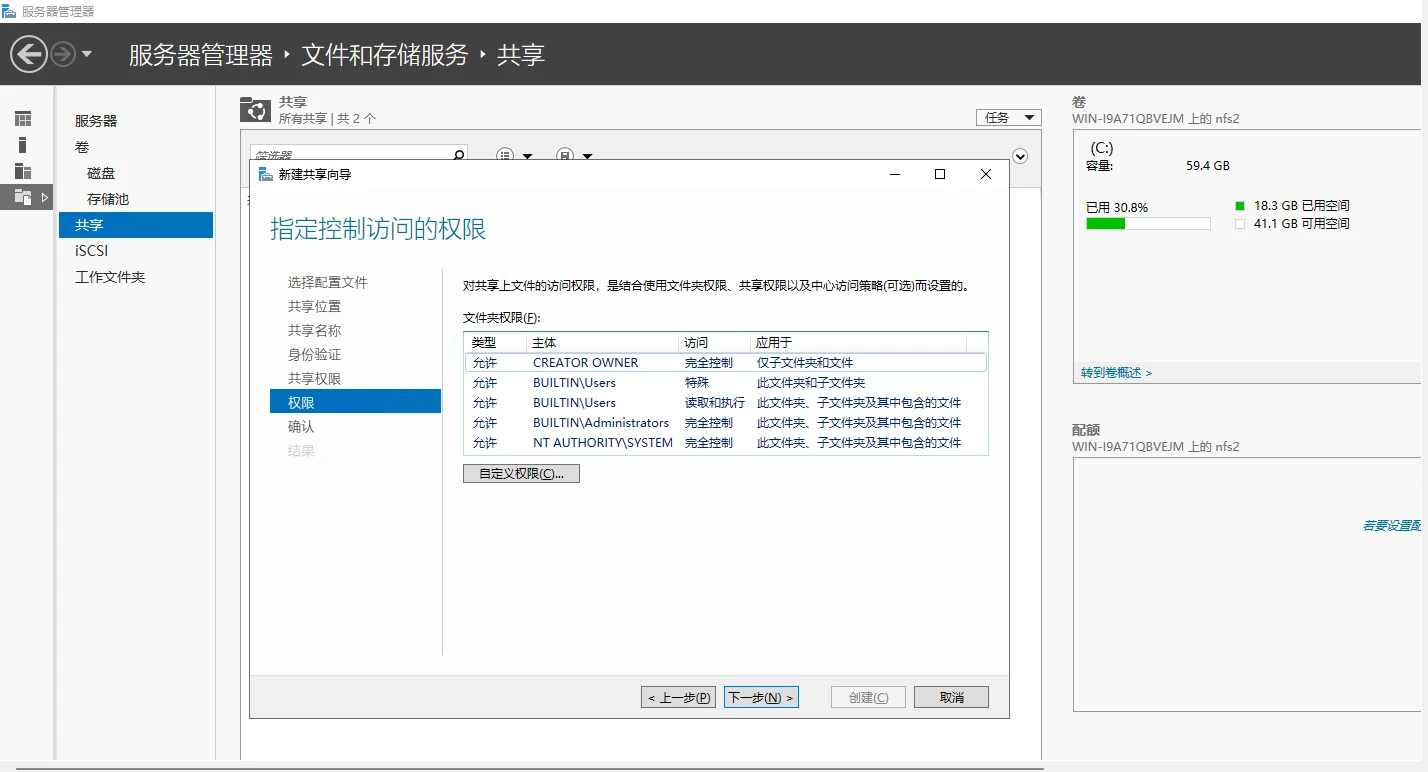
Task: Close the 新建共享向导 dialog
Action: tap(986, 174)
